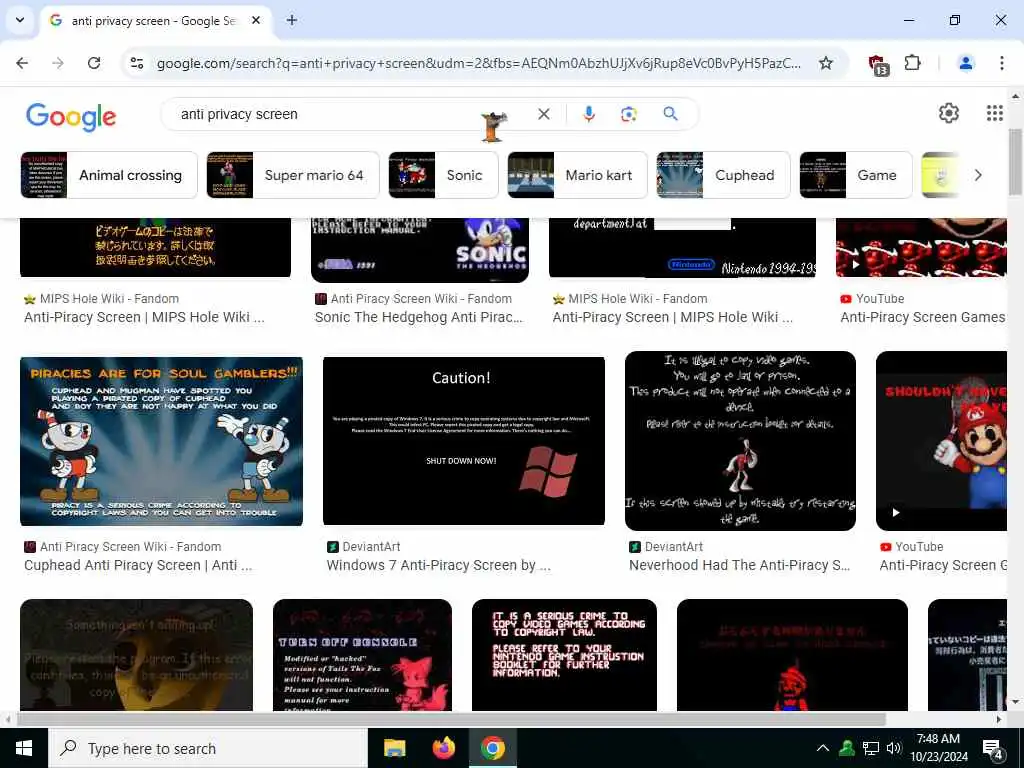Open the Windows 7 Caution image
Viewport: 1024px width, 768px height.
click(464, 441)
